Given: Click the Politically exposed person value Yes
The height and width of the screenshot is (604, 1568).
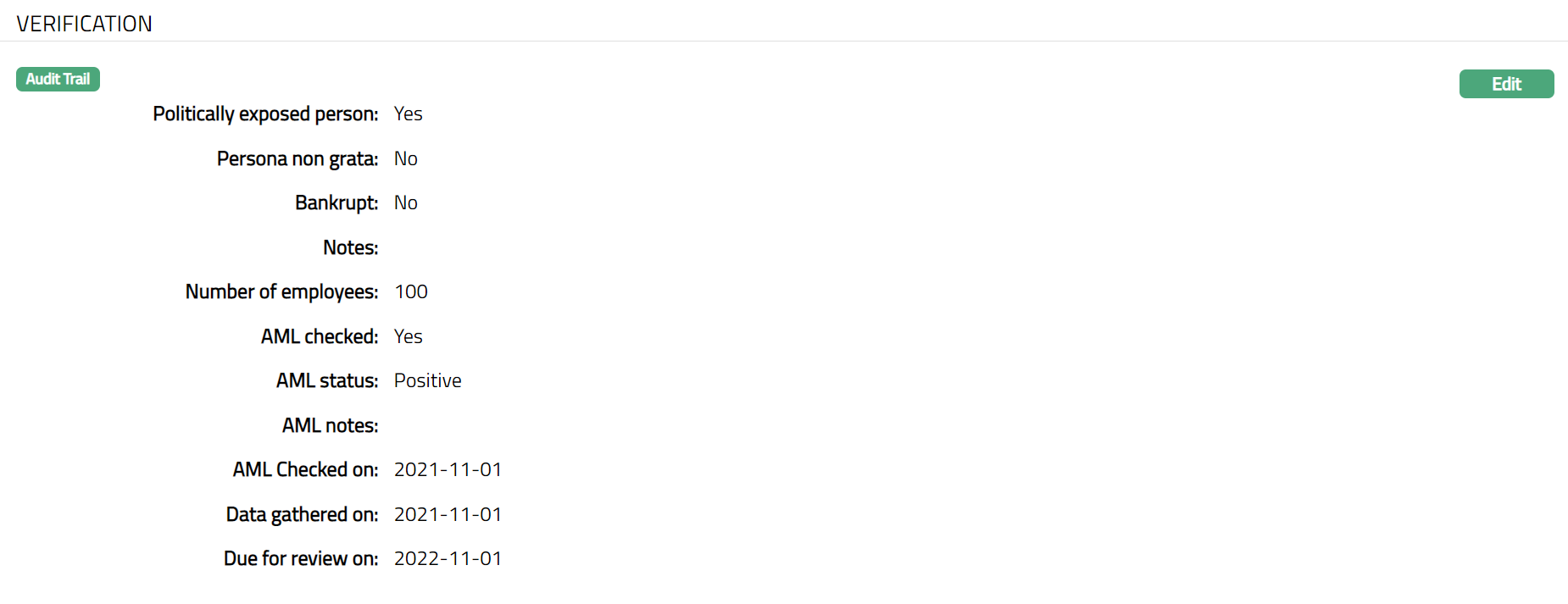Looking at the screenshot, I should click(408, 114).
